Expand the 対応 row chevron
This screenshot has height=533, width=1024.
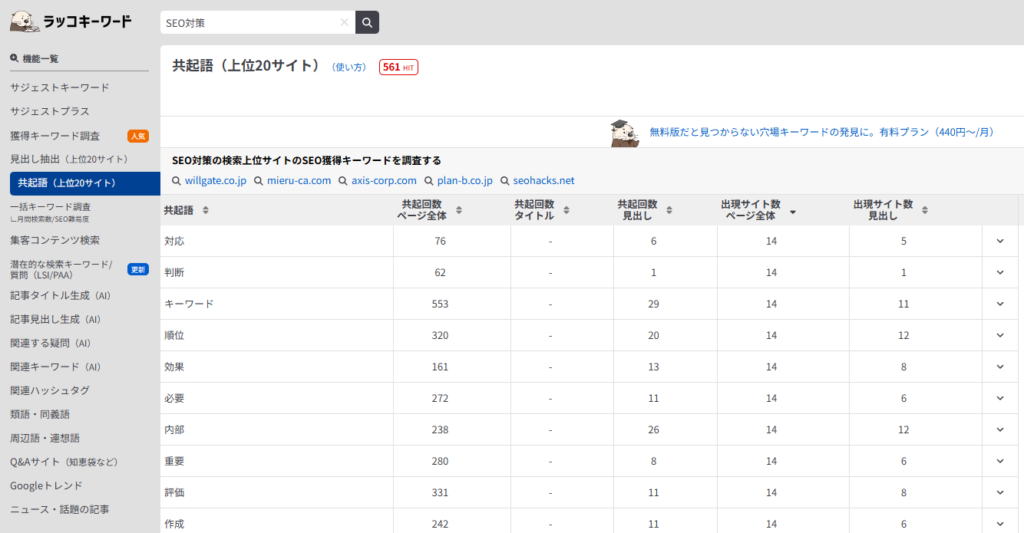coord(1000,241)
